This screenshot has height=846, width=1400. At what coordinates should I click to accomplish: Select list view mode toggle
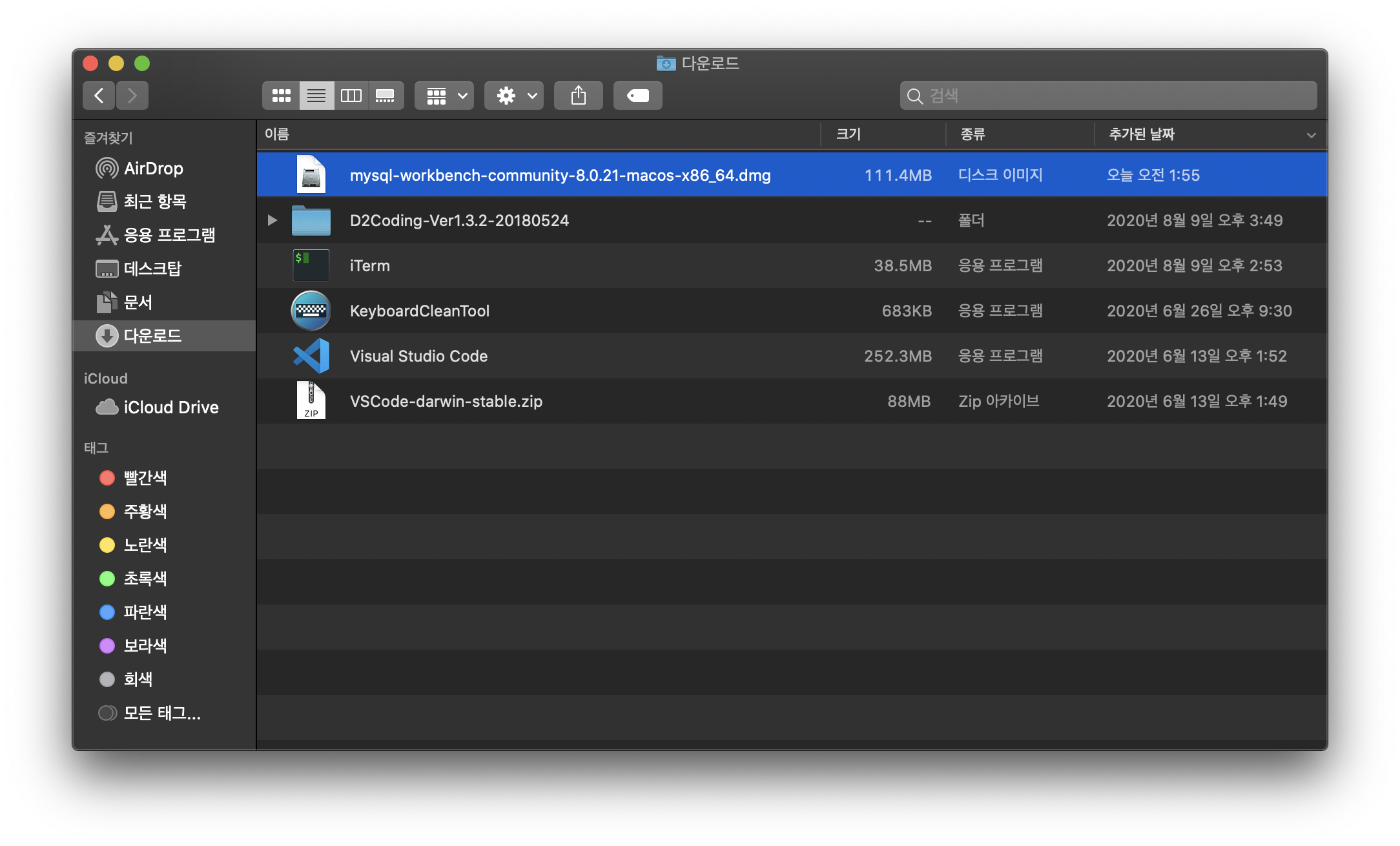pyautogui.click(x=316, y=96)
